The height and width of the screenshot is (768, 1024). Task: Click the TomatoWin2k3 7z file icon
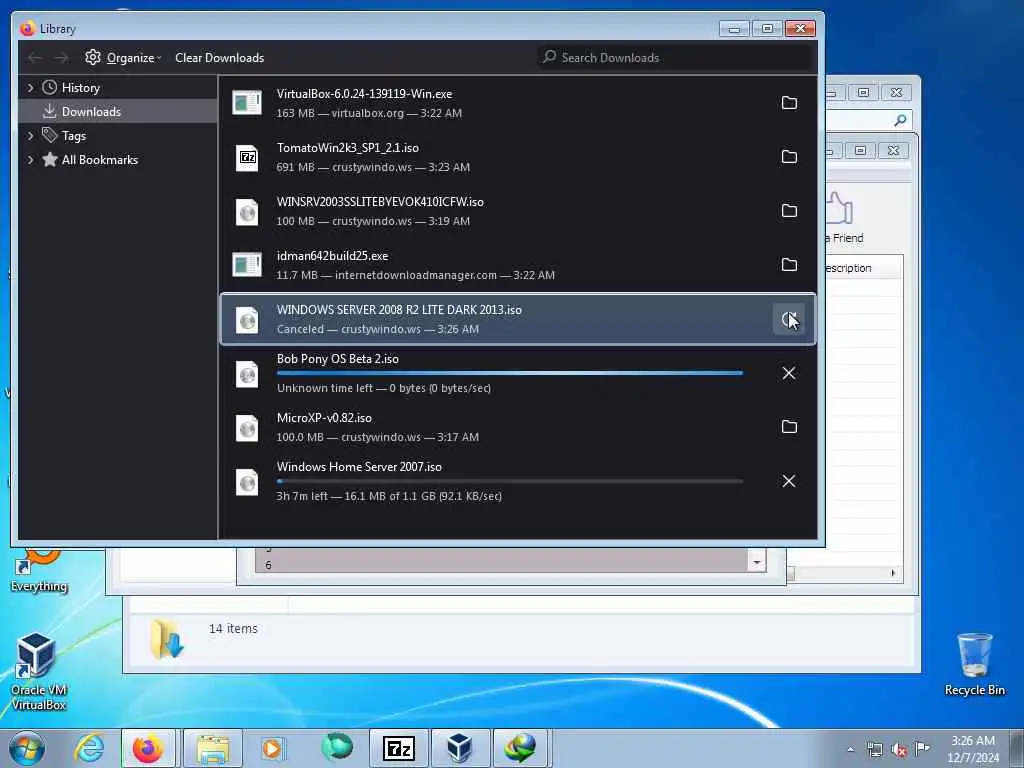[247, 157]
